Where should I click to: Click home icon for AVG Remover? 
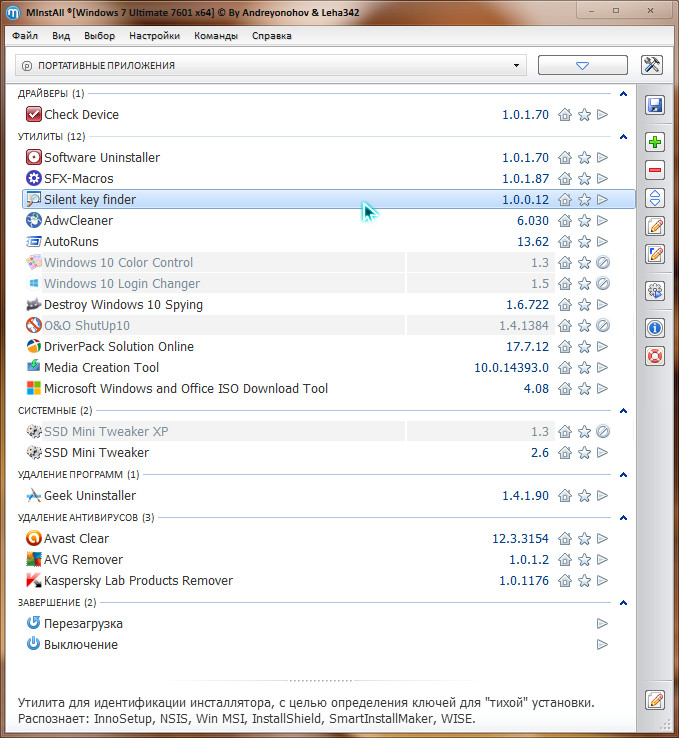click(565, 560)
